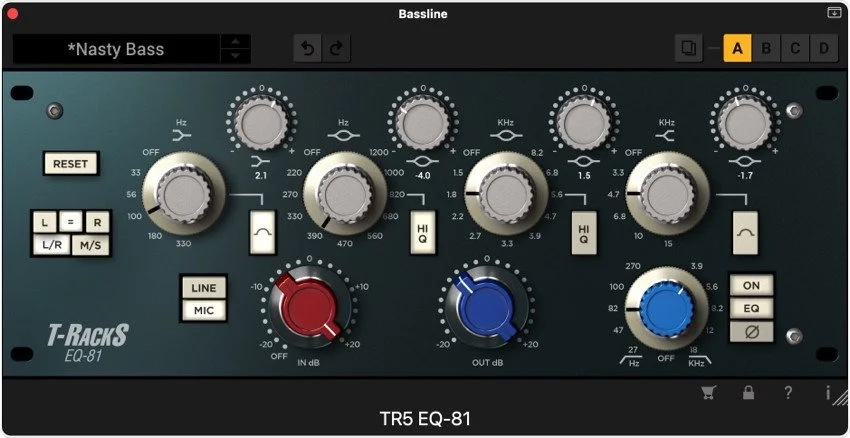Click the red IN dB knob
This screenshot has width=850, height=438.
[x=308, y=309]
